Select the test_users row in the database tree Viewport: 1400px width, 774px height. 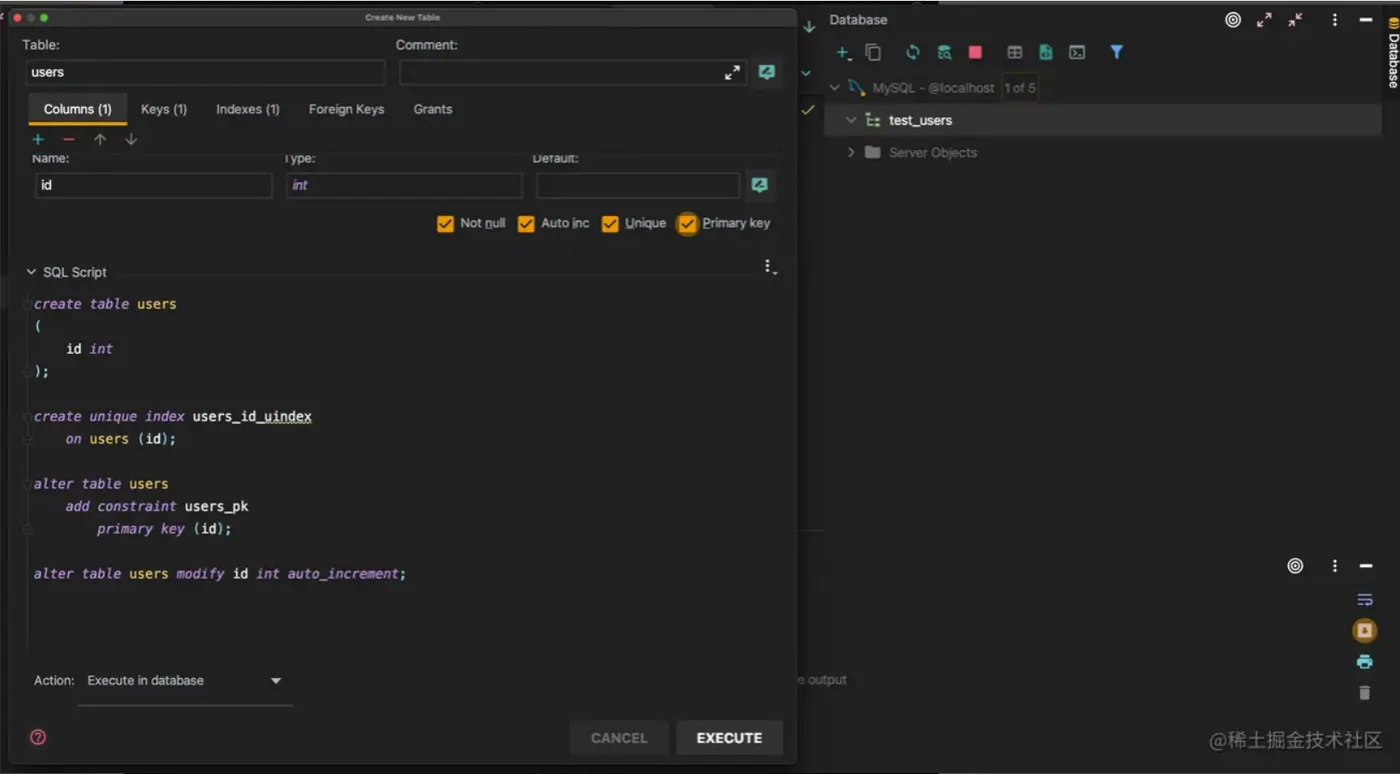click(1103, 120)
